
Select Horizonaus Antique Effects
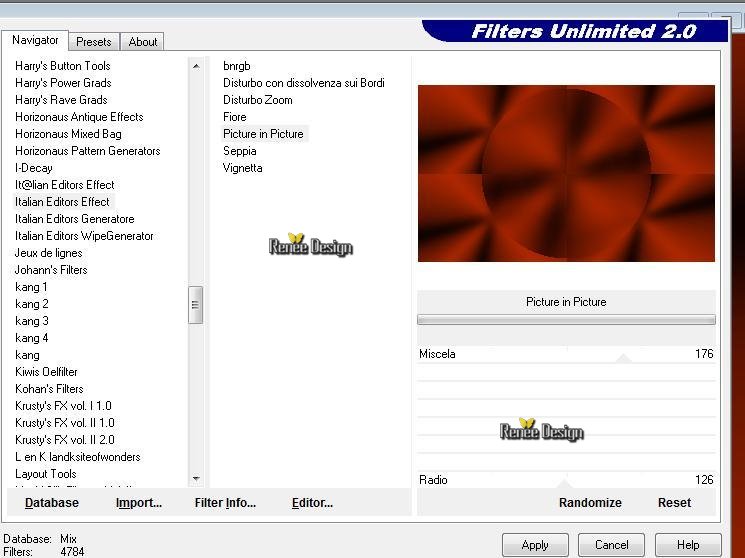tap(79, 117)
